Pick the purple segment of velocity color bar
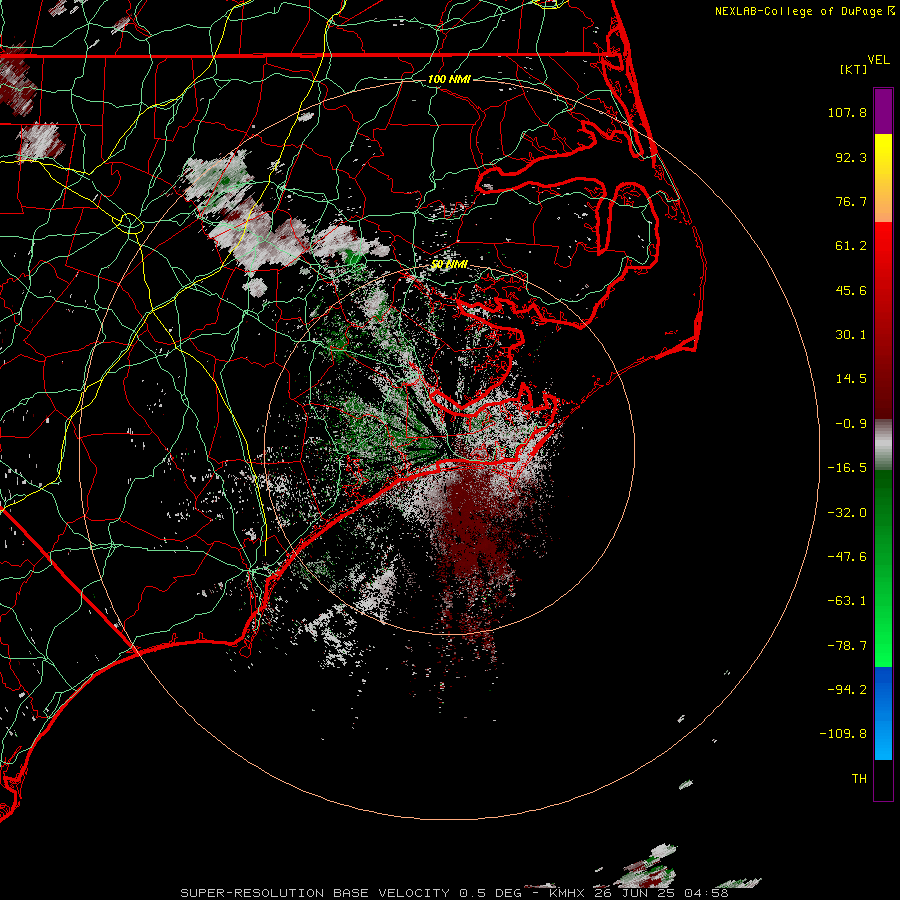Image resolution: width=900 pixels, height=900 pixels. 883,111
